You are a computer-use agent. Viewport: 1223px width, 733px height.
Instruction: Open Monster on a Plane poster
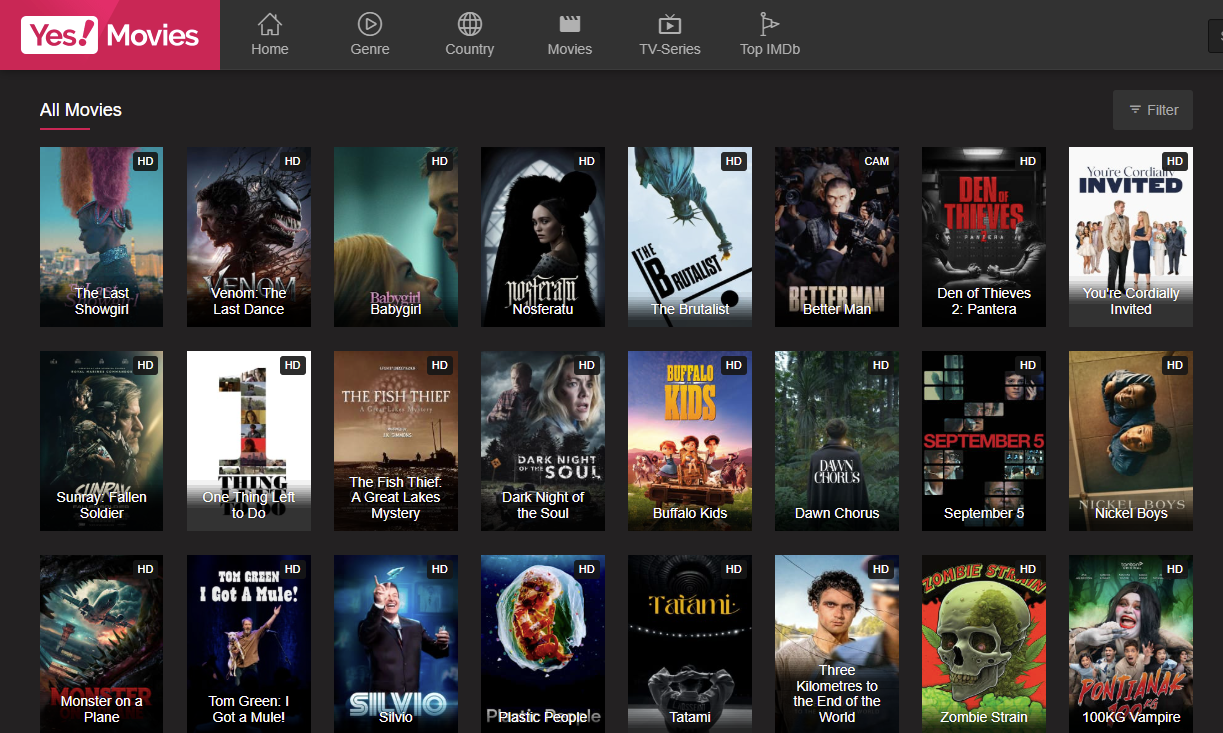click(x=102, y=644)
